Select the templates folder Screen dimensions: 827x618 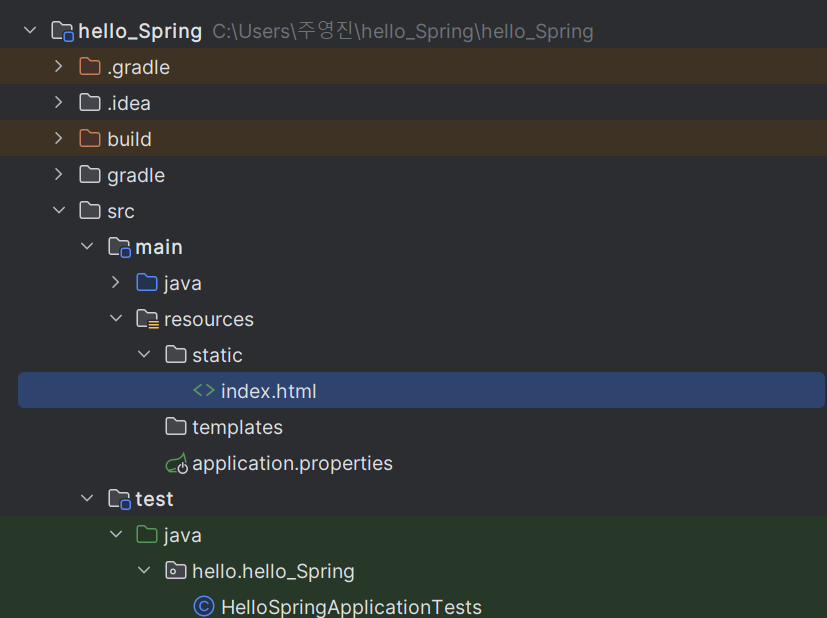point(237,427)
